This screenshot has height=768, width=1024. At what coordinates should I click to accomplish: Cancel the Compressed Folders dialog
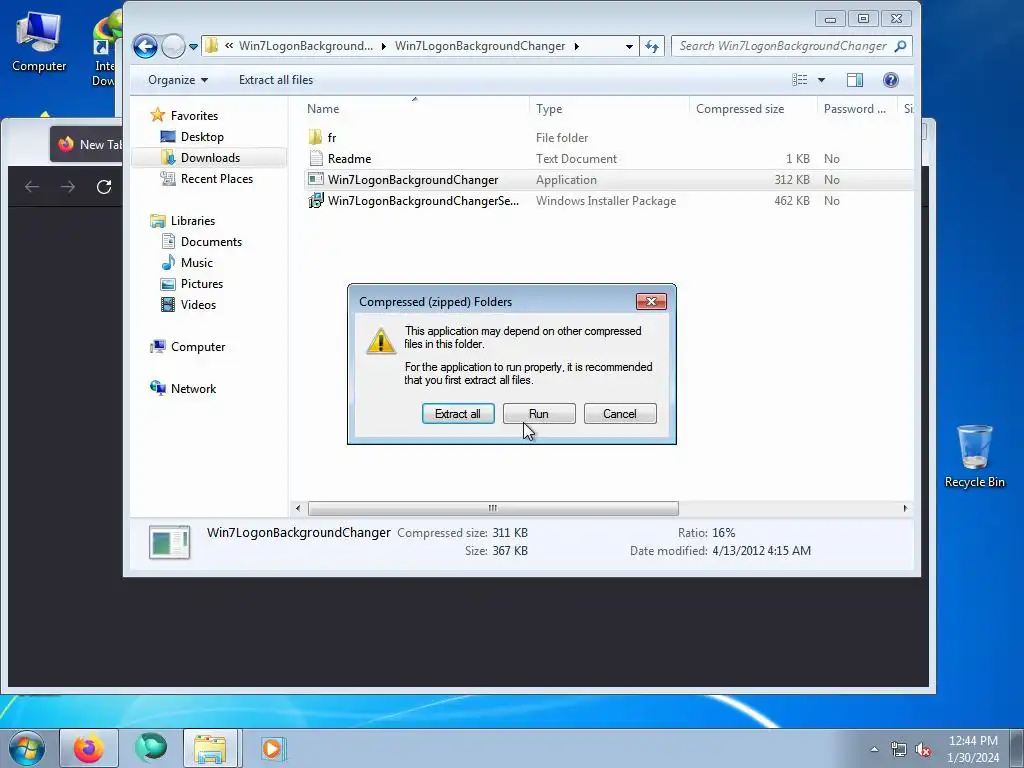(620, 414)
